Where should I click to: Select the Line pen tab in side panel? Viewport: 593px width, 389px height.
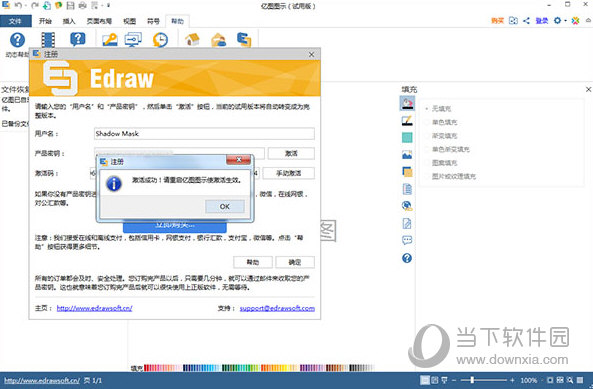407,121
